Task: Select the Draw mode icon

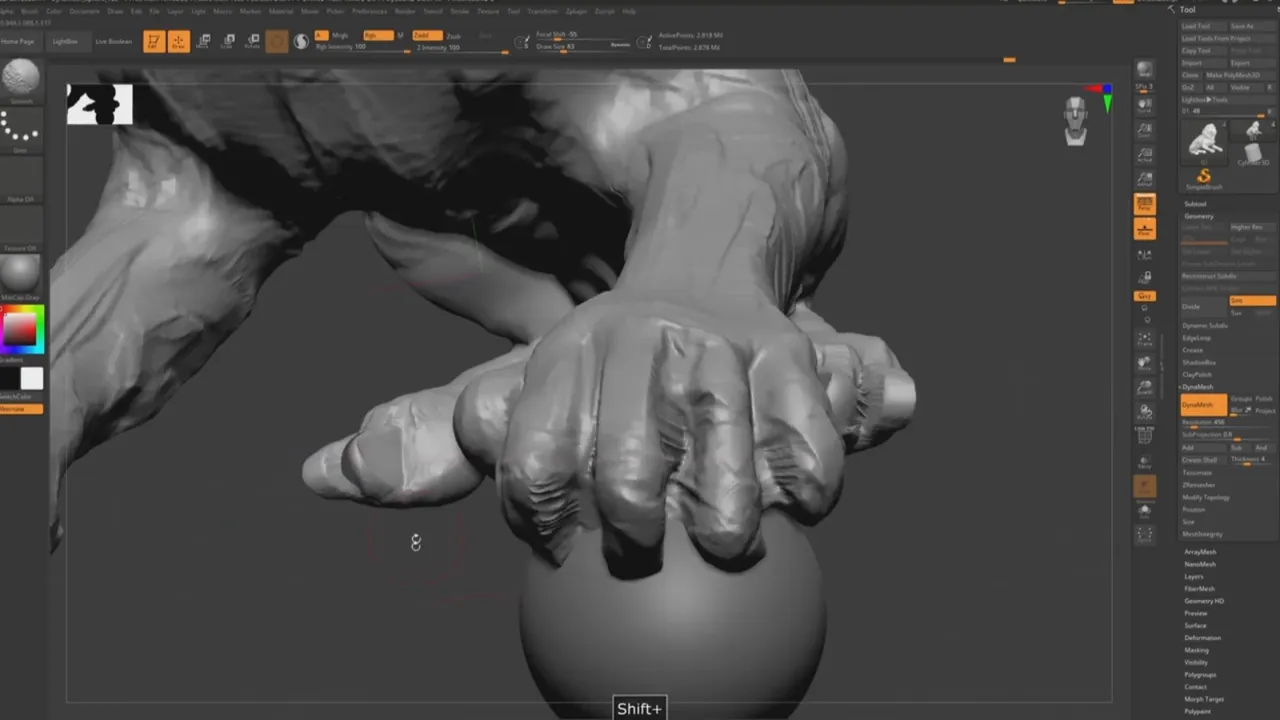Action: tap(178, 42)
